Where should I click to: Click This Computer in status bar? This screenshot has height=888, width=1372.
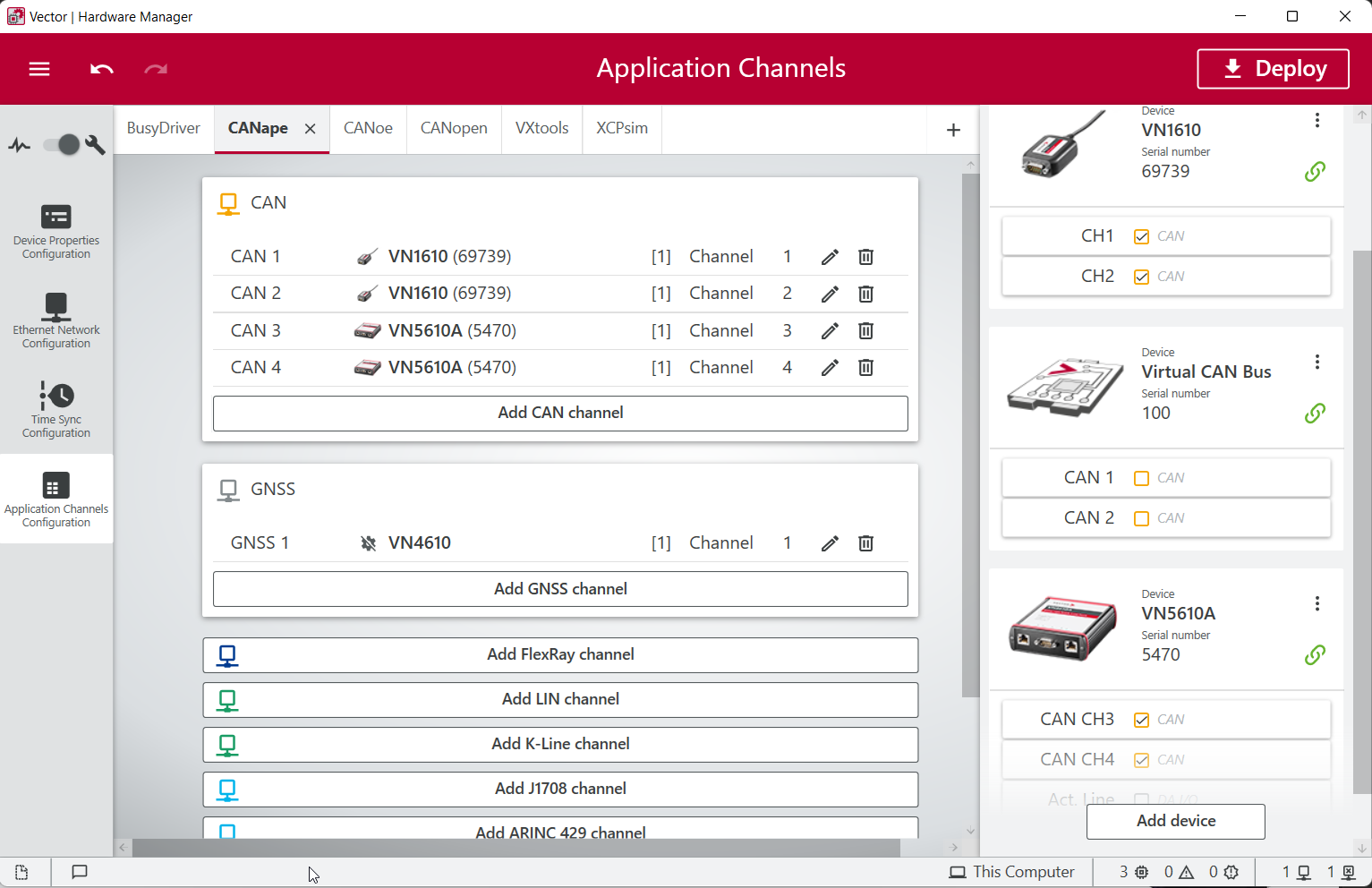coord(1012,872)
